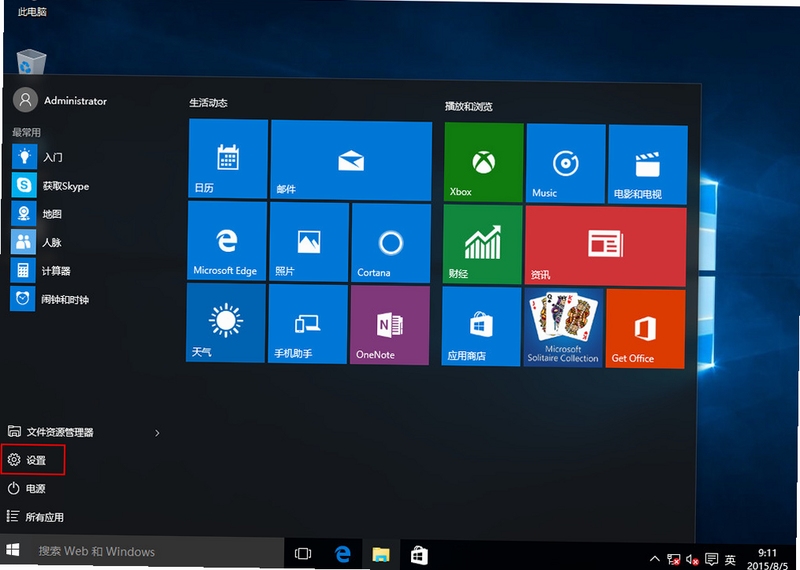Open the News (资讯) tile
This screenshot has height=570, width=800.
pyautogui.click(x=606, y=246)
